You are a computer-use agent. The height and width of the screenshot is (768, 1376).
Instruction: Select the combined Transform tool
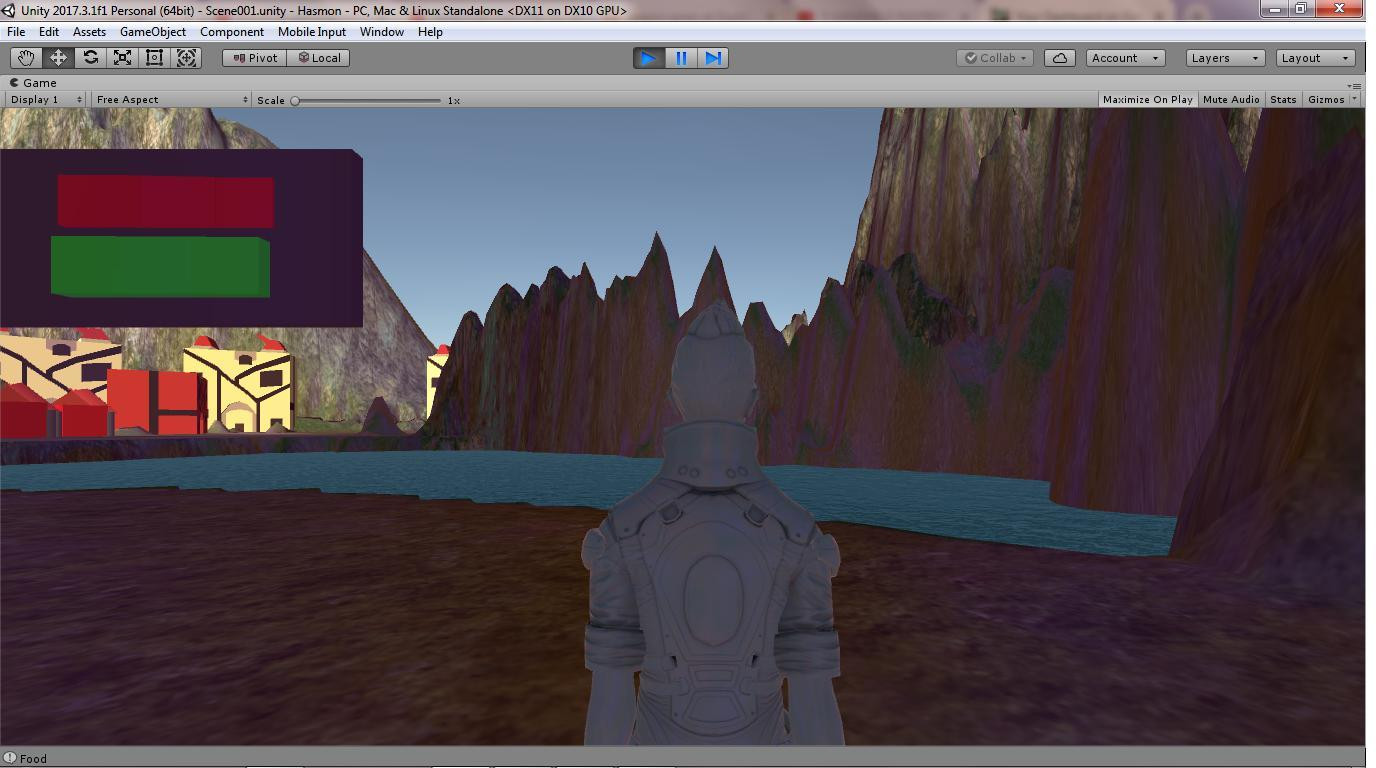[186, 58]
